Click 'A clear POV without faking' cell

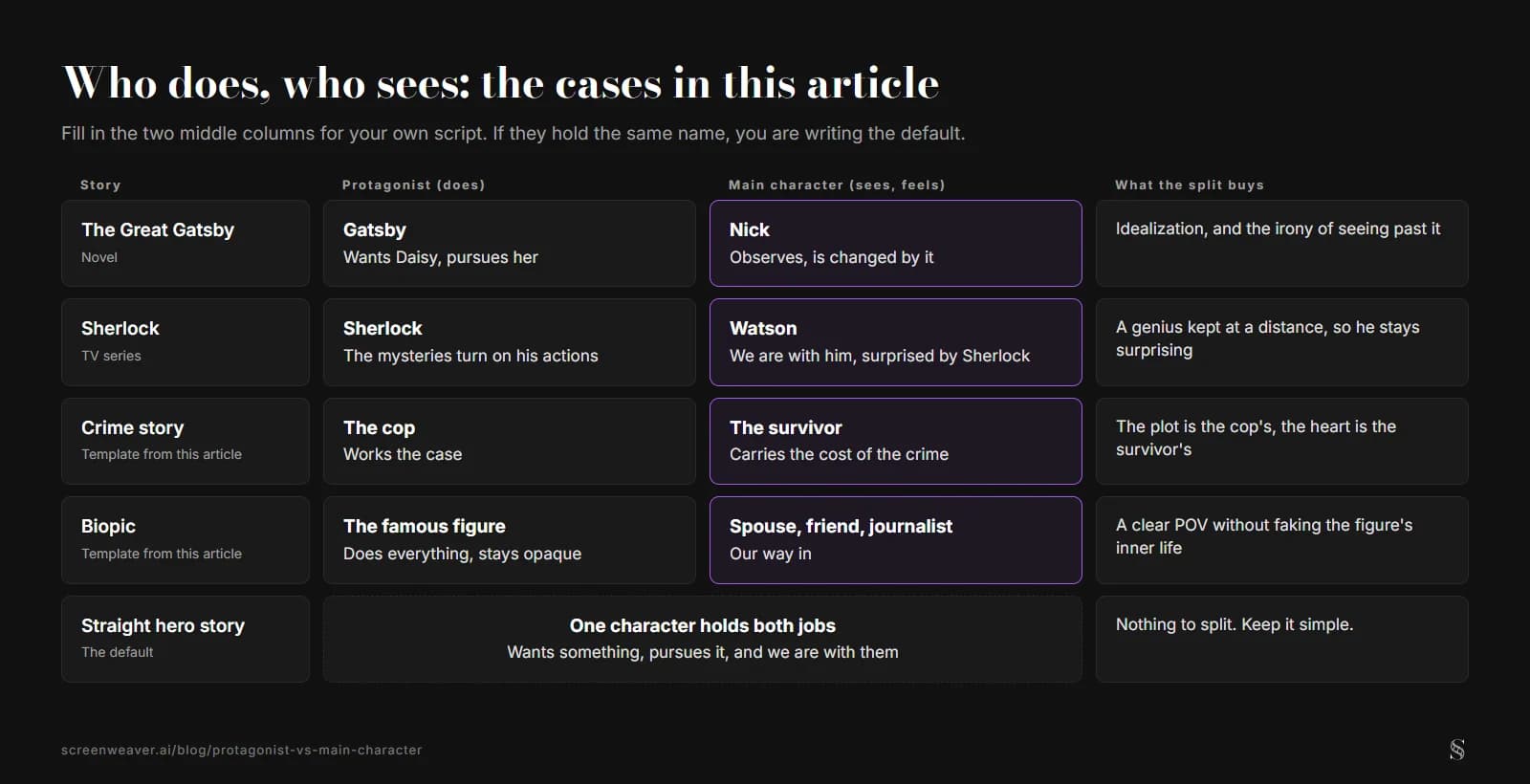(x=1281, y=540)
